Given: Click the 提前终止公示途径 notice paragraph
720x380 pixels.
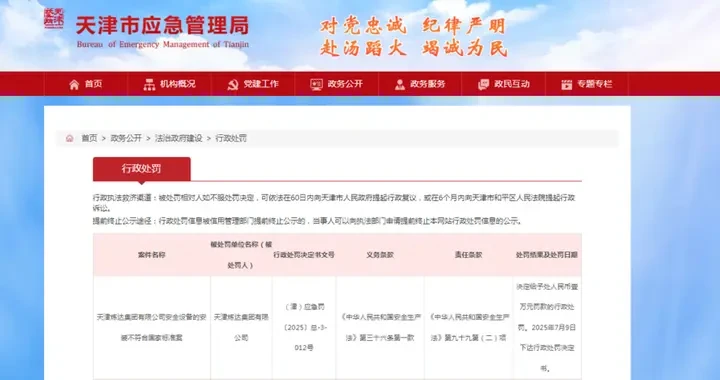Looking at the screenshot, I should point(307,221).
